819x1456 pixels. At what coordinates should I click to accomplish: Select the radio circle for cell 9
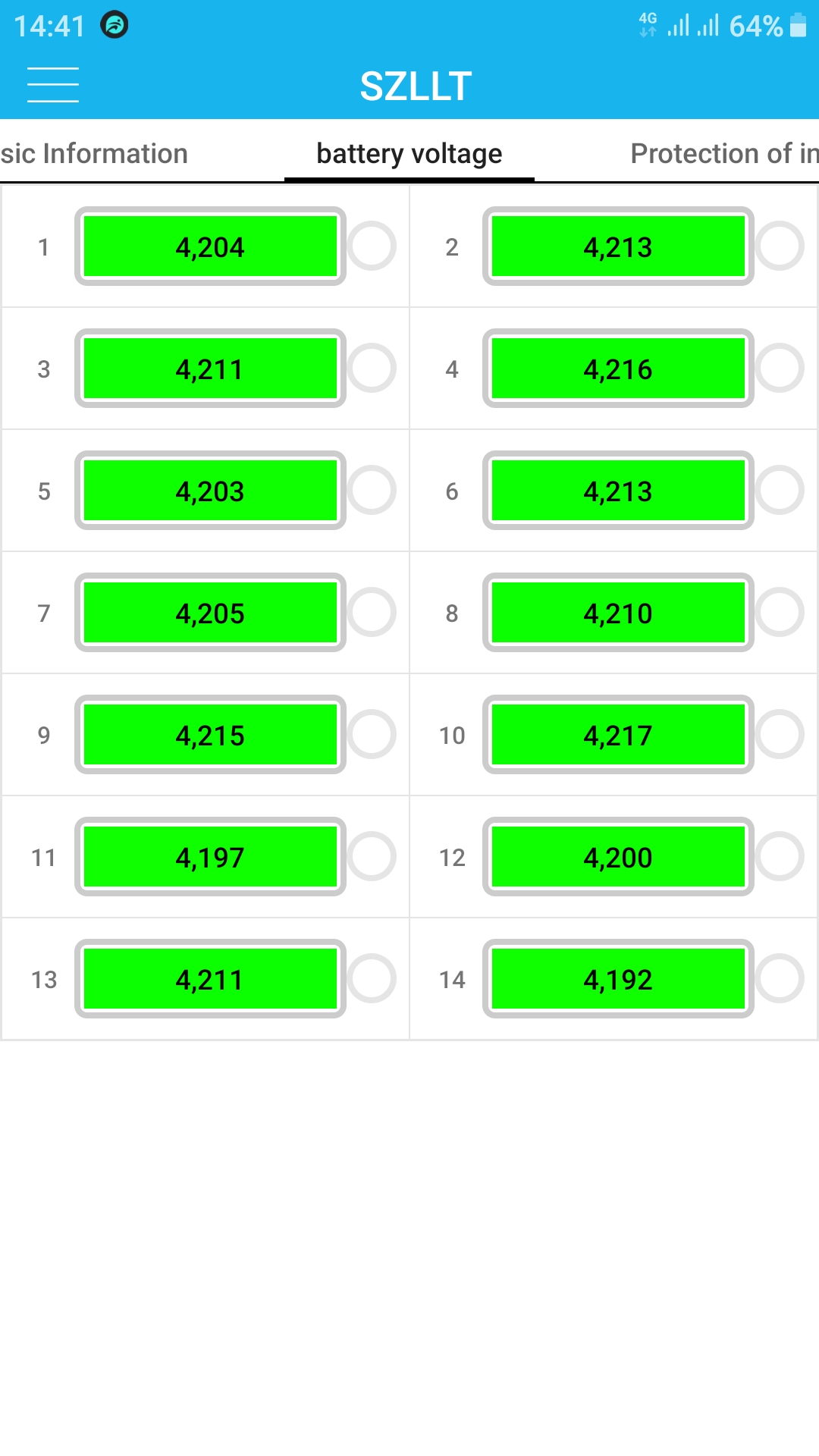pos(372,735)
